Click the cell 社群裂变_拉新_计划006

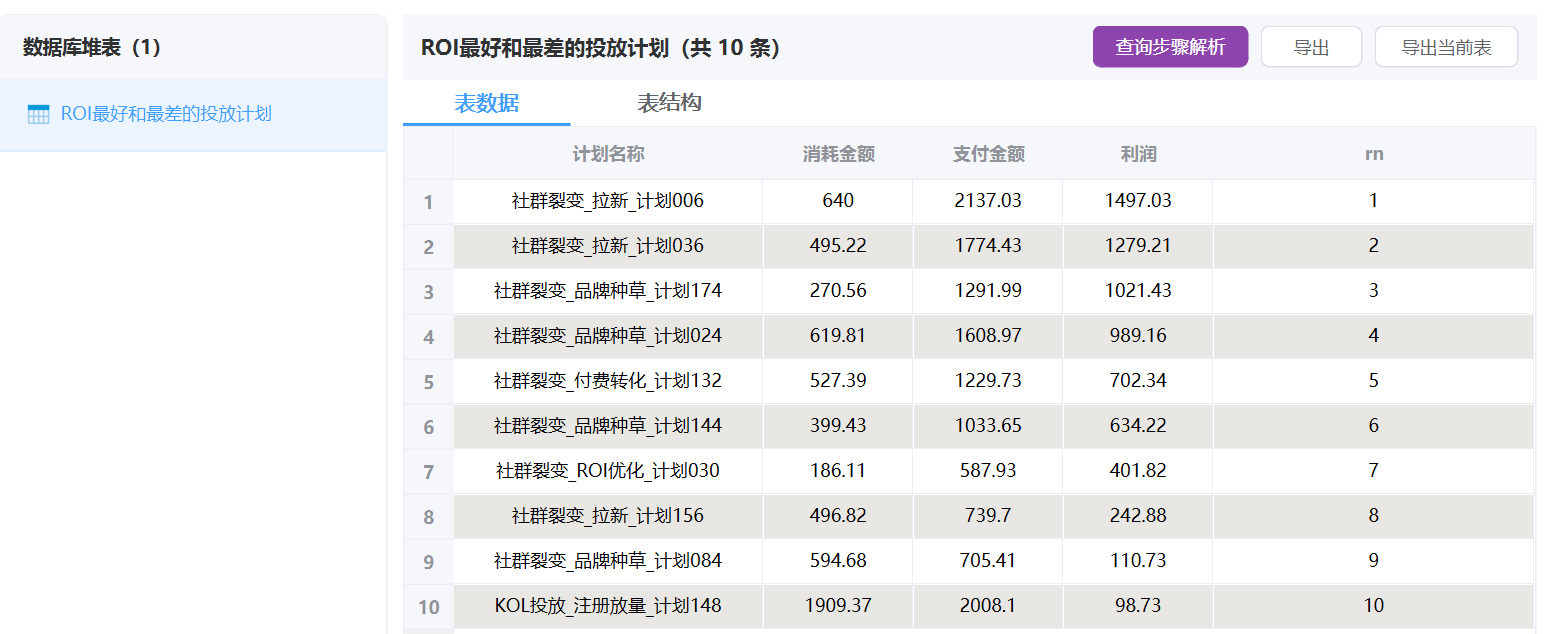(x=608, y=201)
